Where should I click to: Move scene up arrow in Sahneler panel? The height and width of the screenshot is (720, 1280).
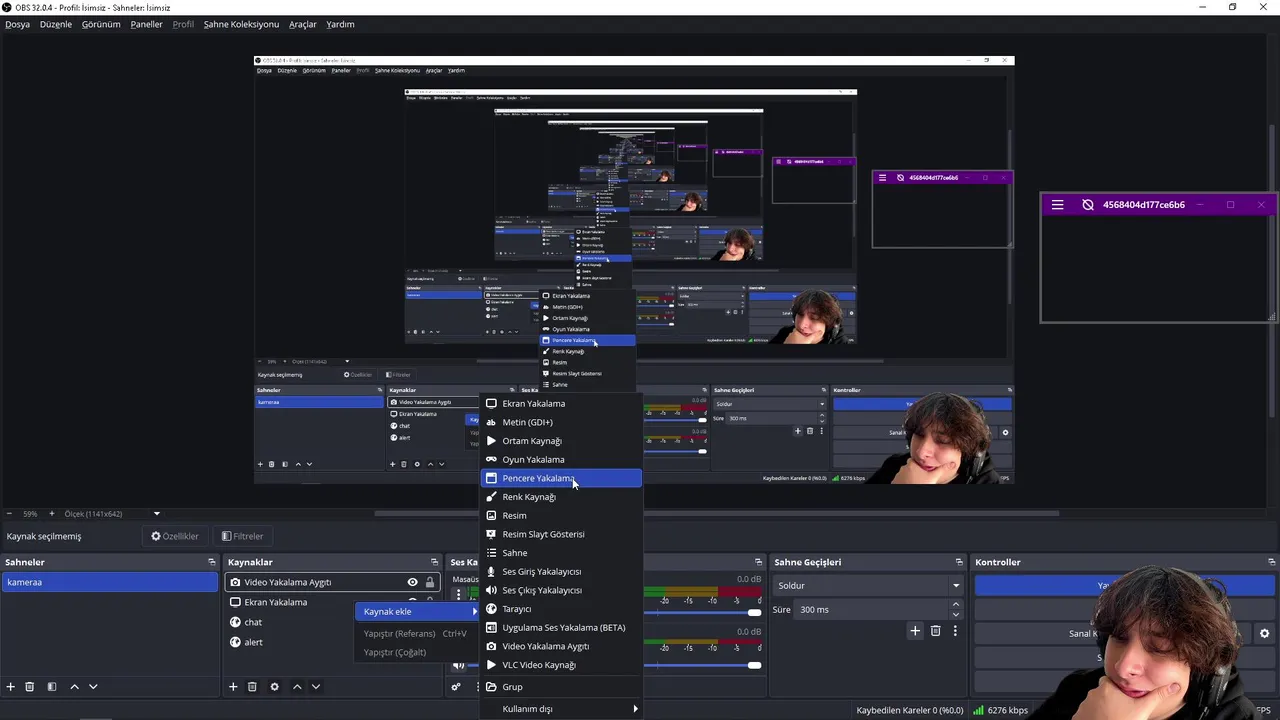click(x=74, y=687)
